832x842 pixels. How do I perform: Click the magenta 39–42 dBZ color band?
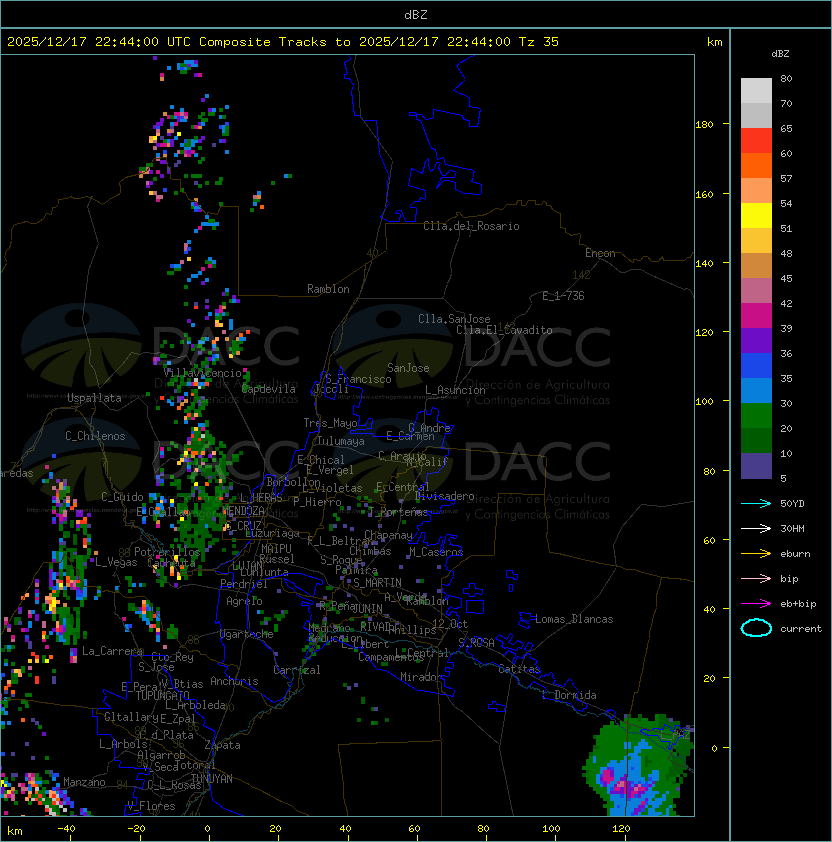pos(756,315)
